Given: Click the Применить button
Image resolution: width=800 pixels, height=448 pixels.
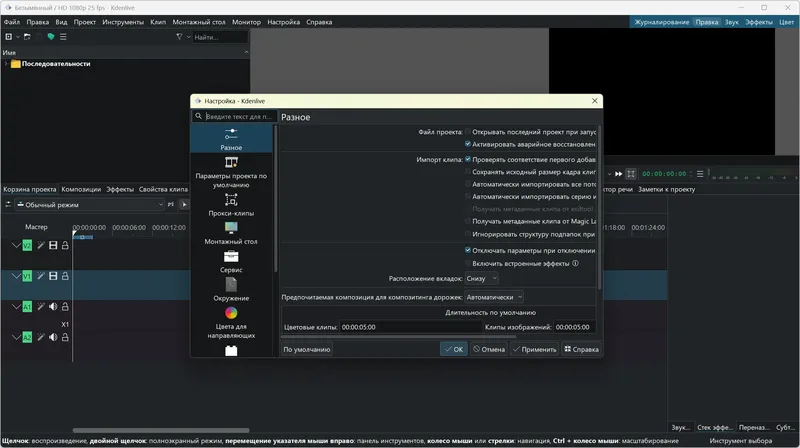Looking at the screenshot, I should (535, 349).
